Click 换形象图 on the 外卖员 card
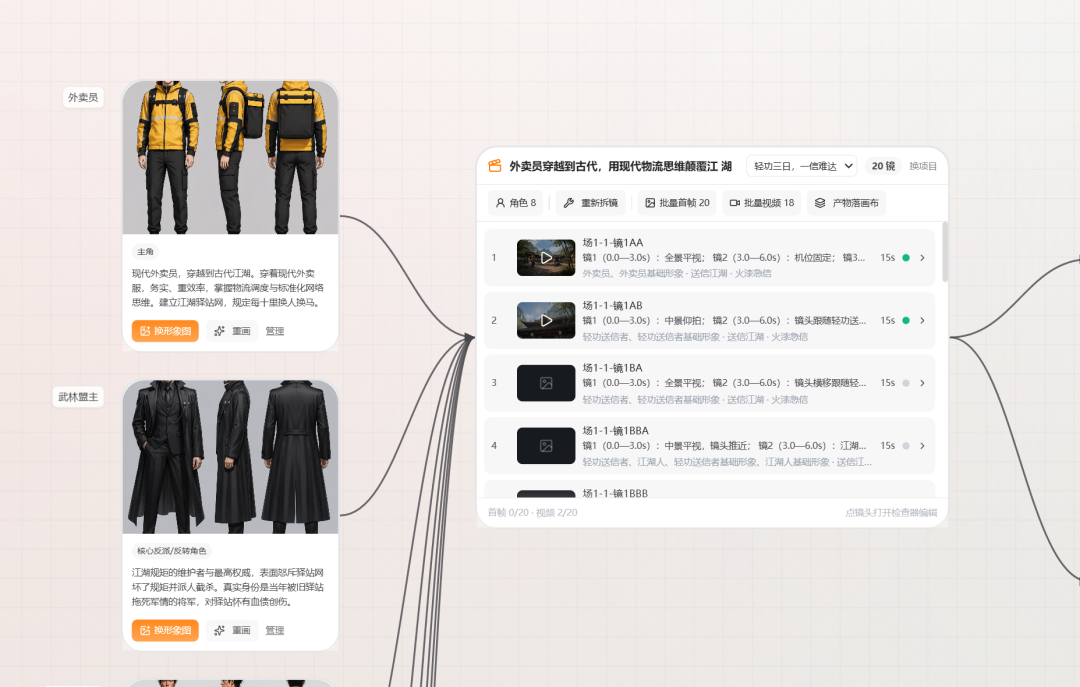Screen dimensions: 1080x687 (165, 331)
